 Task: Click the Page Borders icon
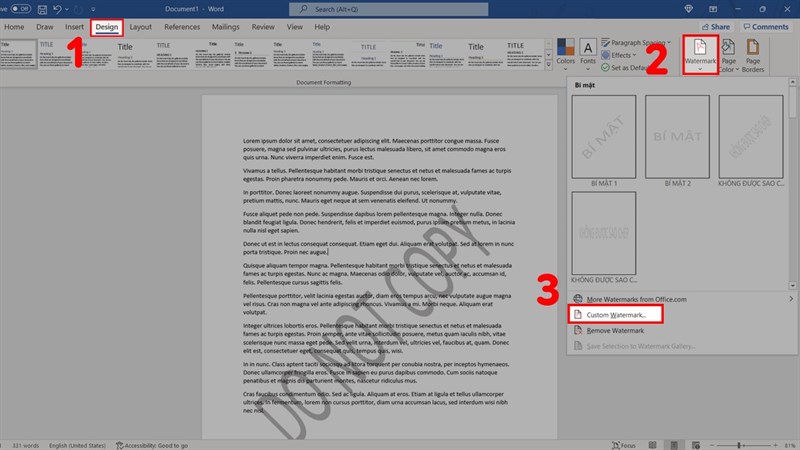coord(753,55)
